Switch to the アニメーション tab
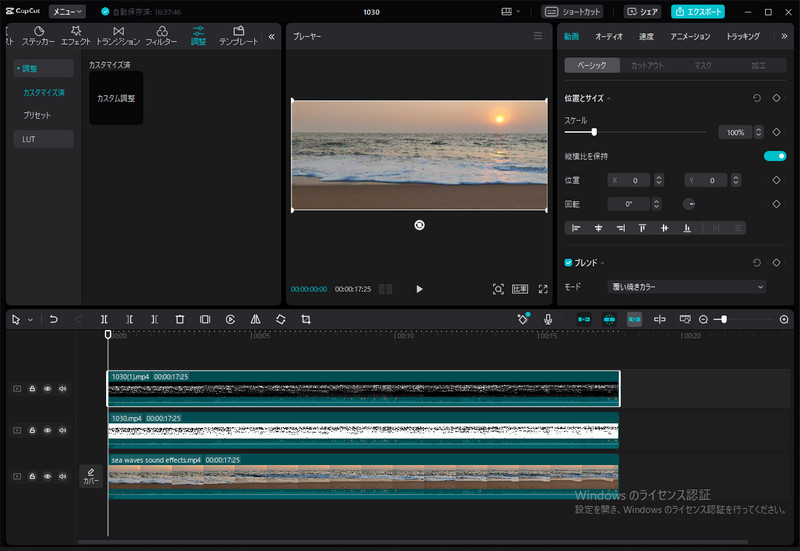The image size is (800, 551). (x=690, y=36)
